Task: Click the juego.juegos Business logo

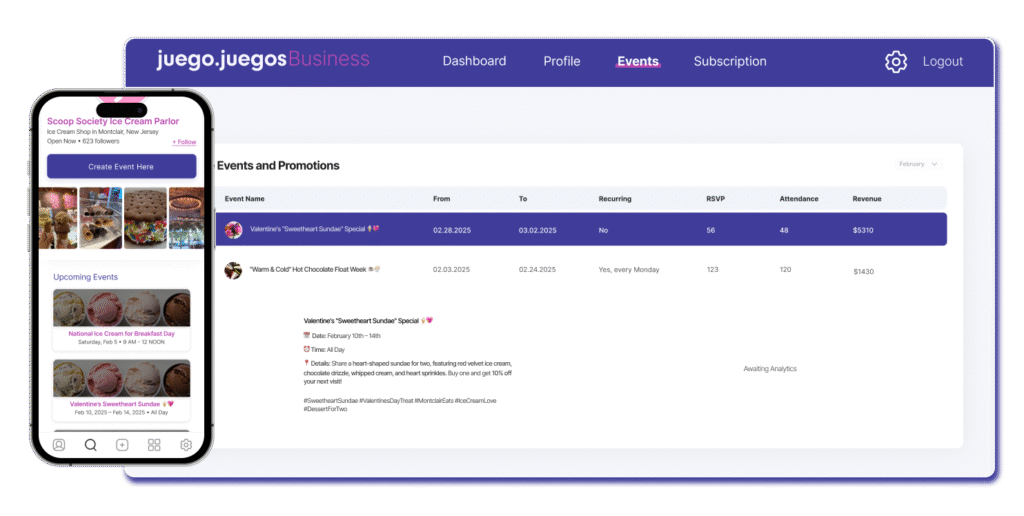Action: (x=262, y=60)
